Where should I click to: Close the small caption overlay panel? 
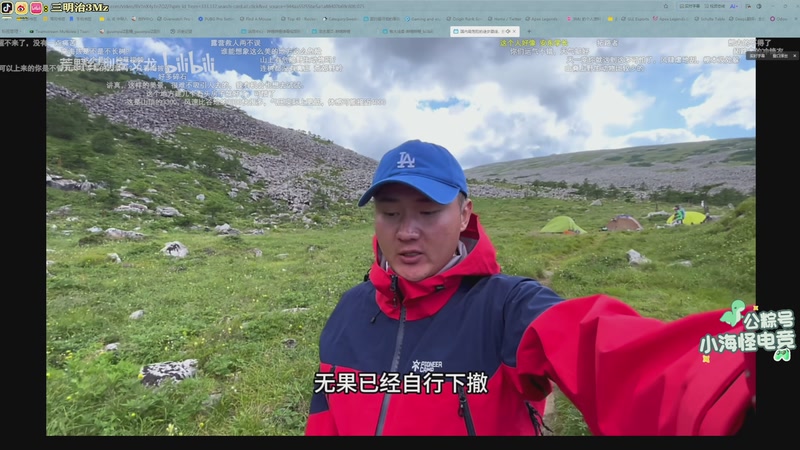794,55
